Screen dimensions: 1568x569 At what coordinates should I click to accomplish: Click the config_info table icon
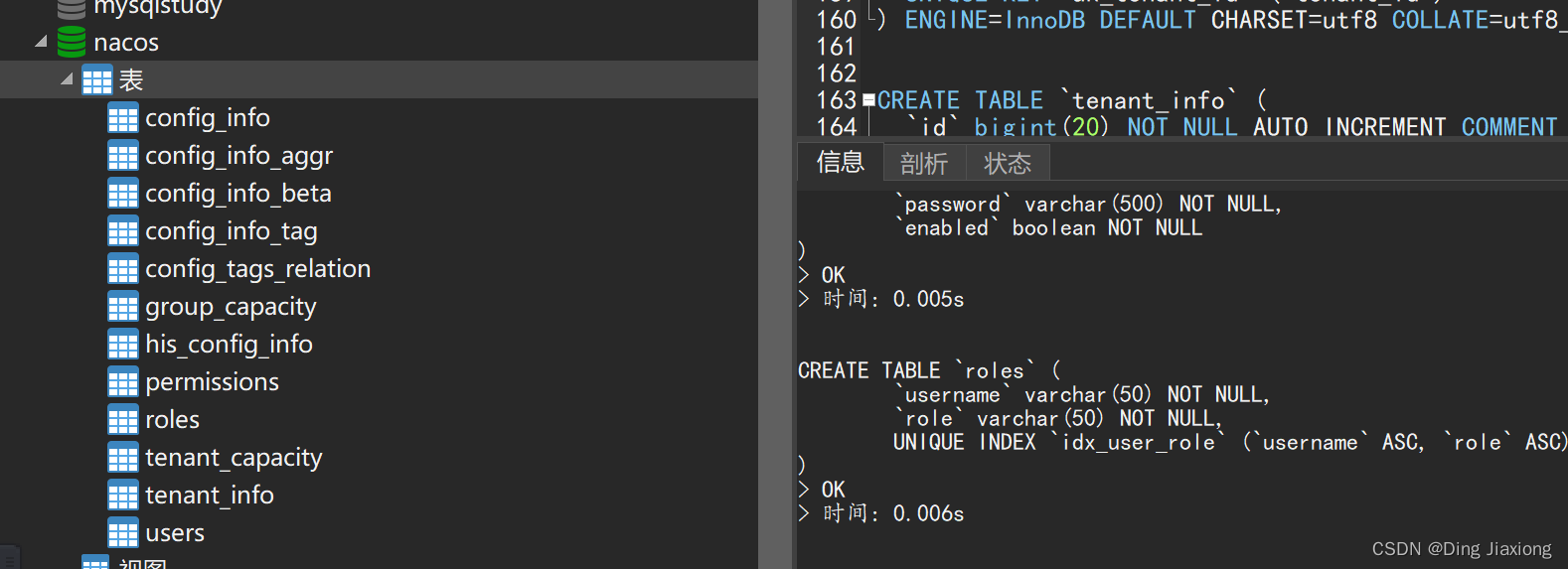[123, 118]
